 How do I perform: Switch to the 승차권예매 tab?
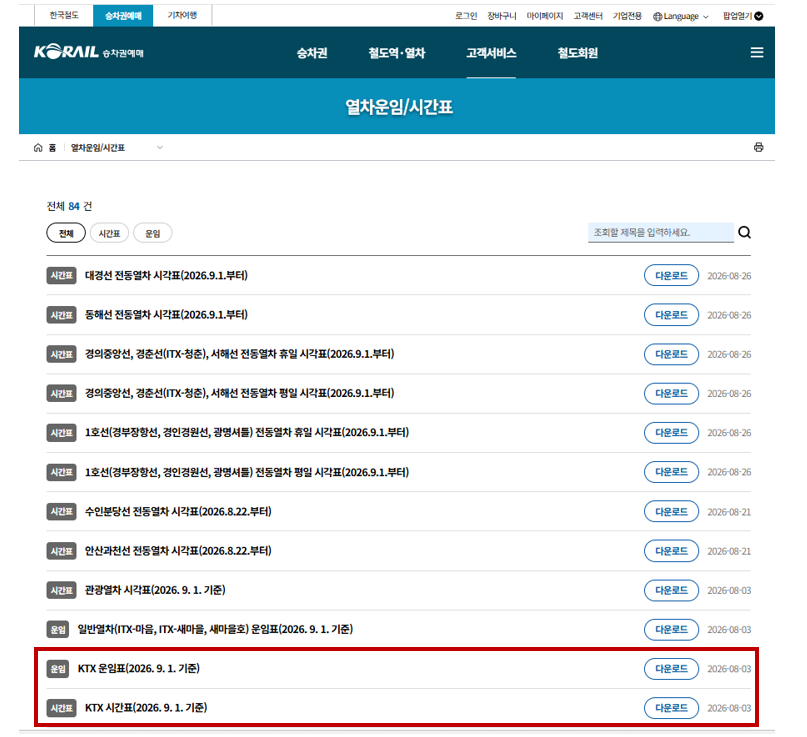coord(123,16)
